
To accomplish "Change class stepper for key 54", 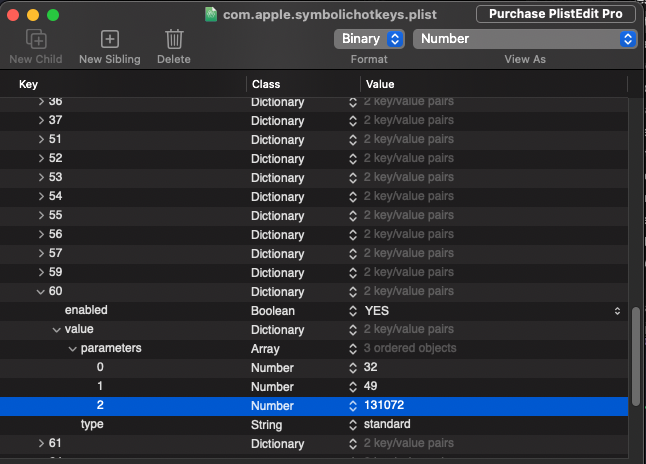I will [353, 197].
